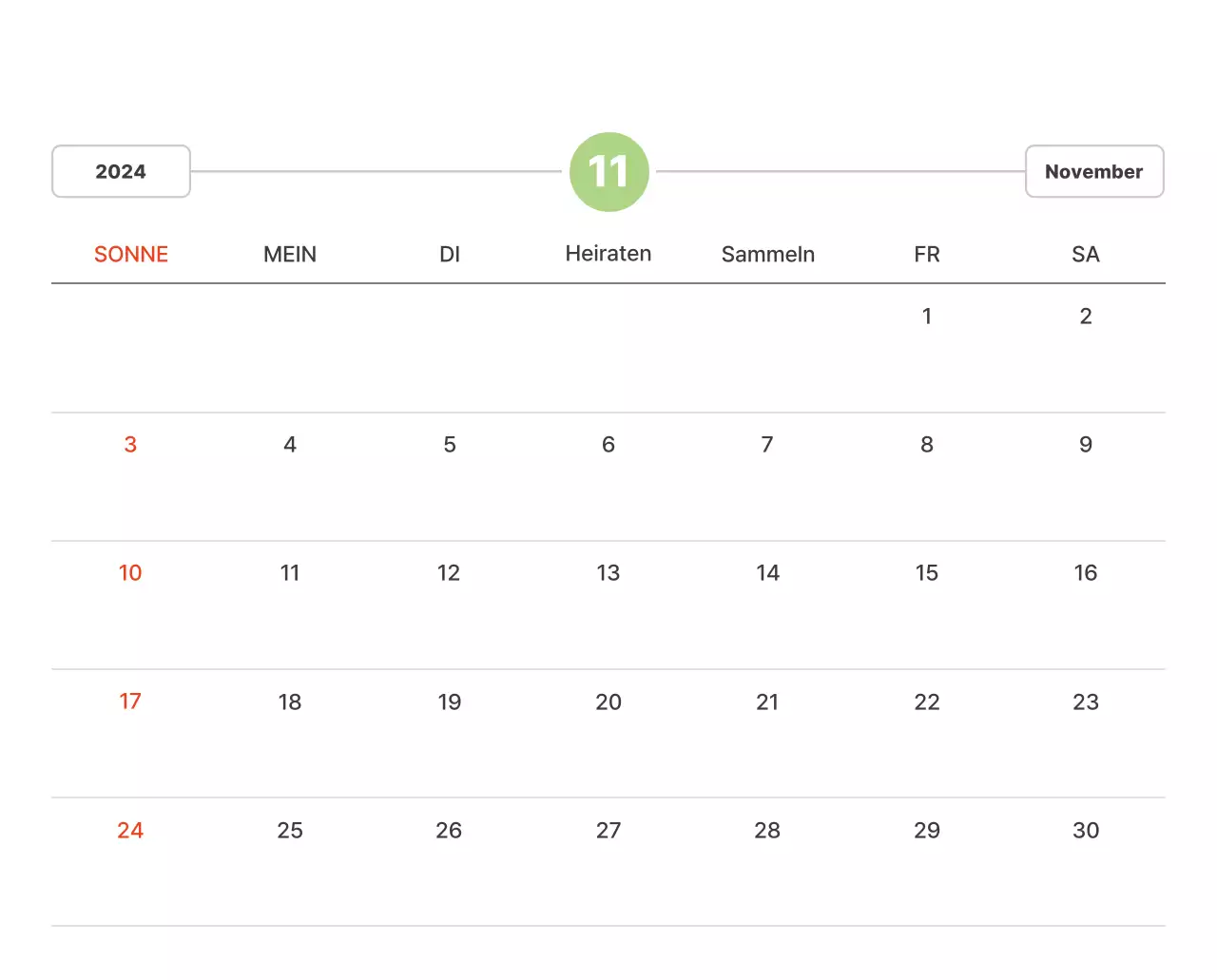Pick date 6 in calendar
The image size is (1217, 980).
pyautogui.click(x=608, y=445)
